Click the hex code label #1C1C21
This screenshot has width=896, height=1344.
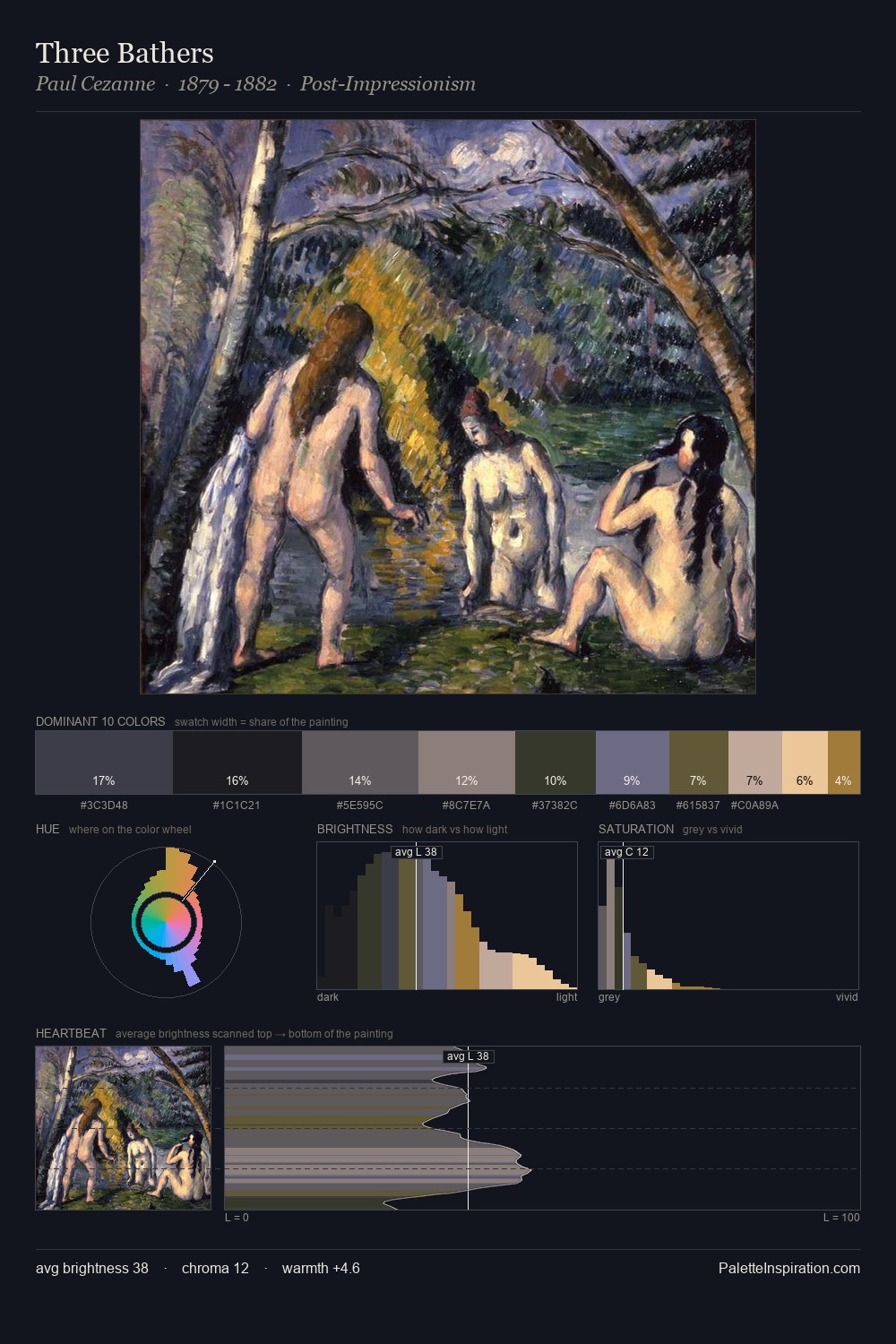pos(237,805)
